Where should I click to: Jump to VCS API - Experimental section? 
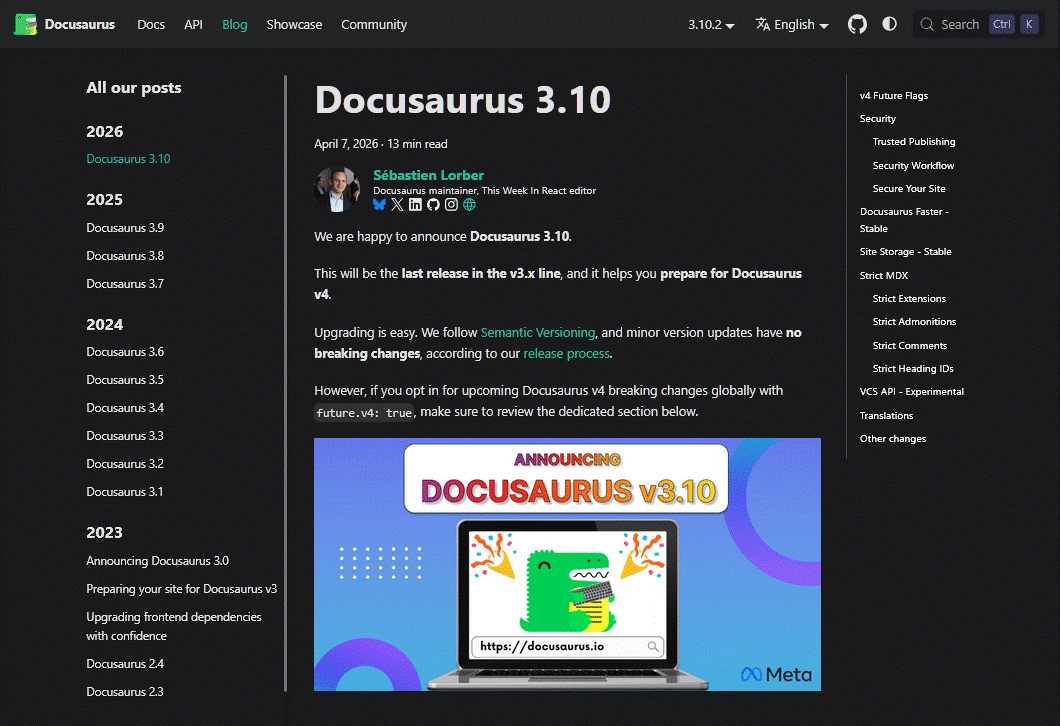click(x=912, y=391)
